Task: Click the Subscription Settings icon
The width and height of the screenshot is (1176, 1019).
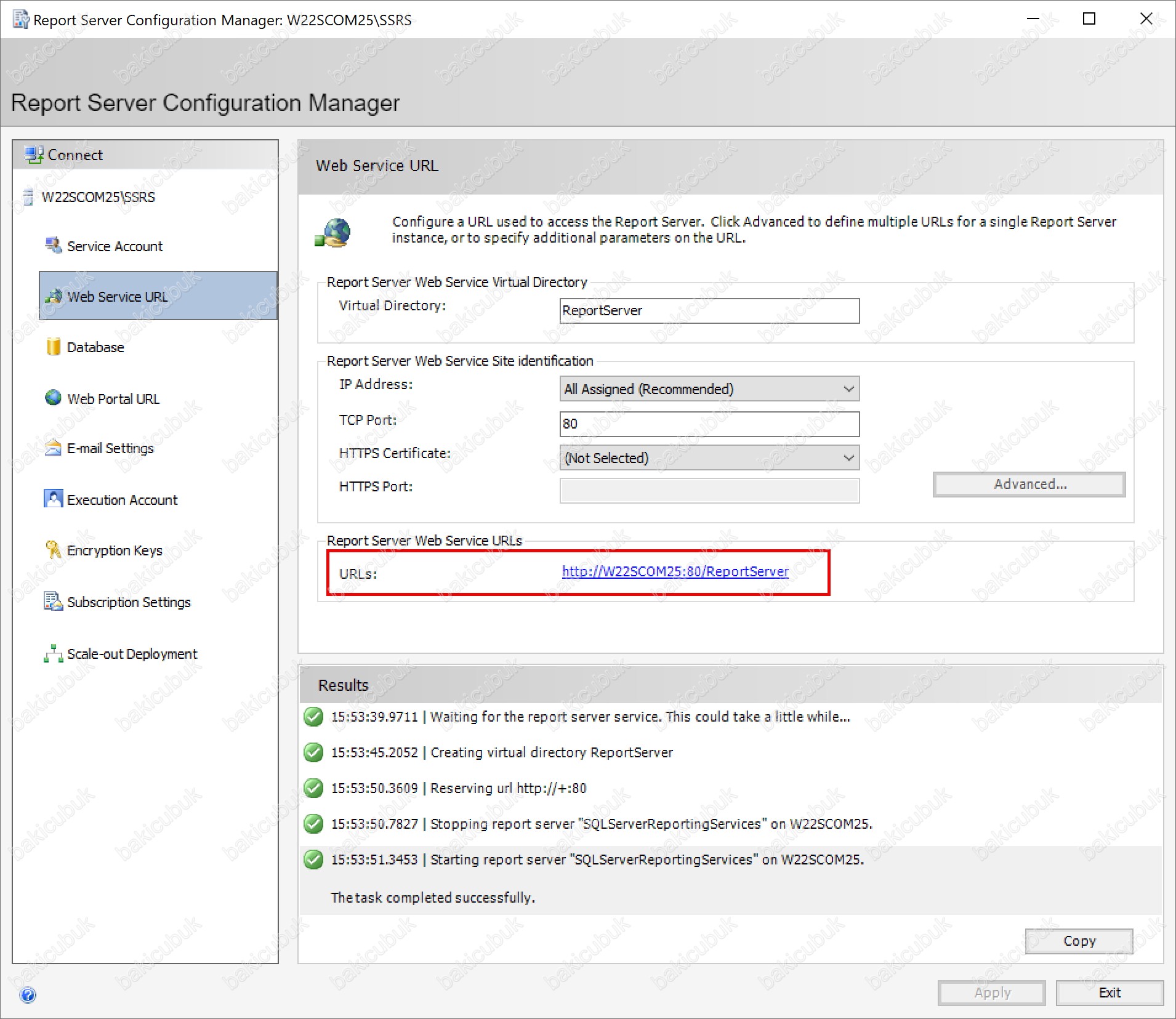Action: click(54, 601)
